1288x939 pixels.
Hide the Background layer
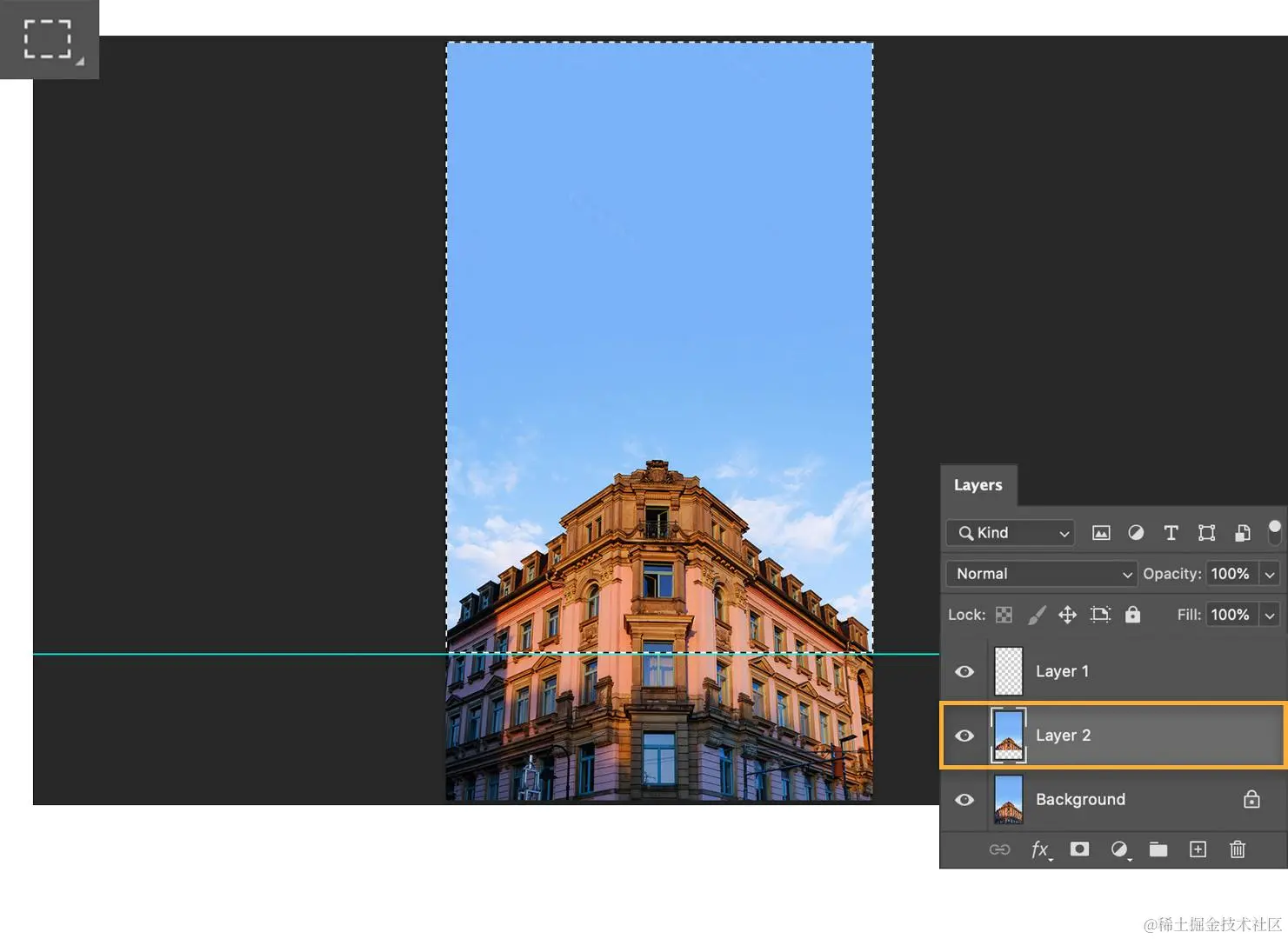964,800
